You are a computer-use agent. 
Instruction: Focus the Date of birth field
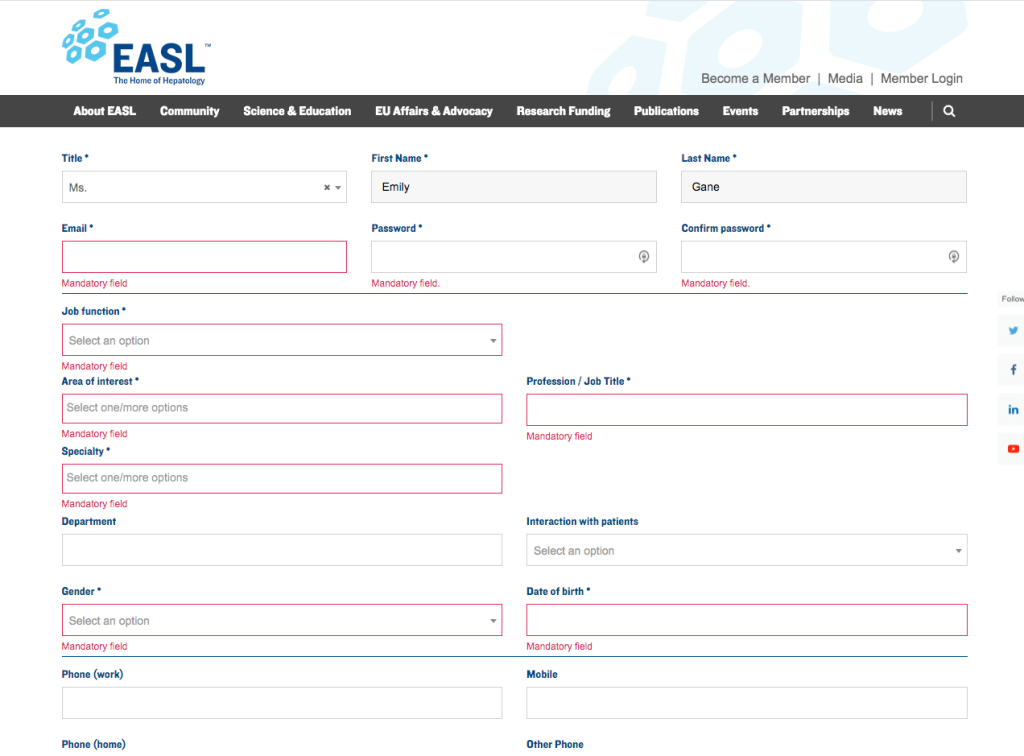(x=746, y=621)
